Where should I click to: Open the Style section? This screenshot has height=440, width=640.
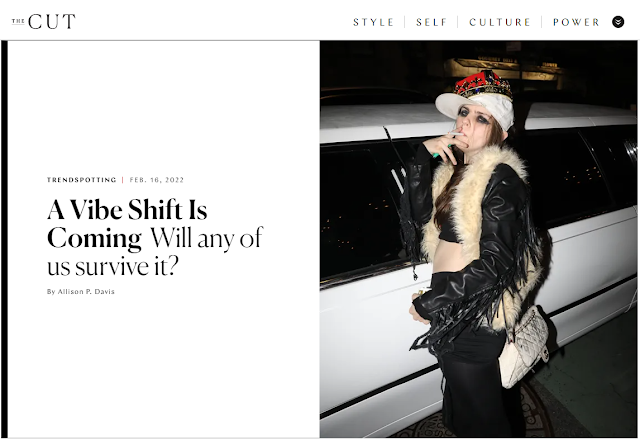click(x=373, y=22)
